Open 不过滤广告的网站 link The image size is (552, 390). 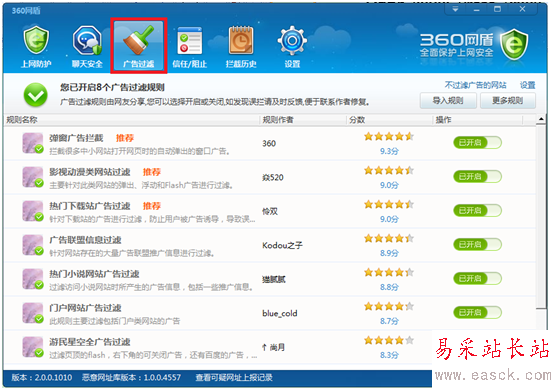point(476,85)
